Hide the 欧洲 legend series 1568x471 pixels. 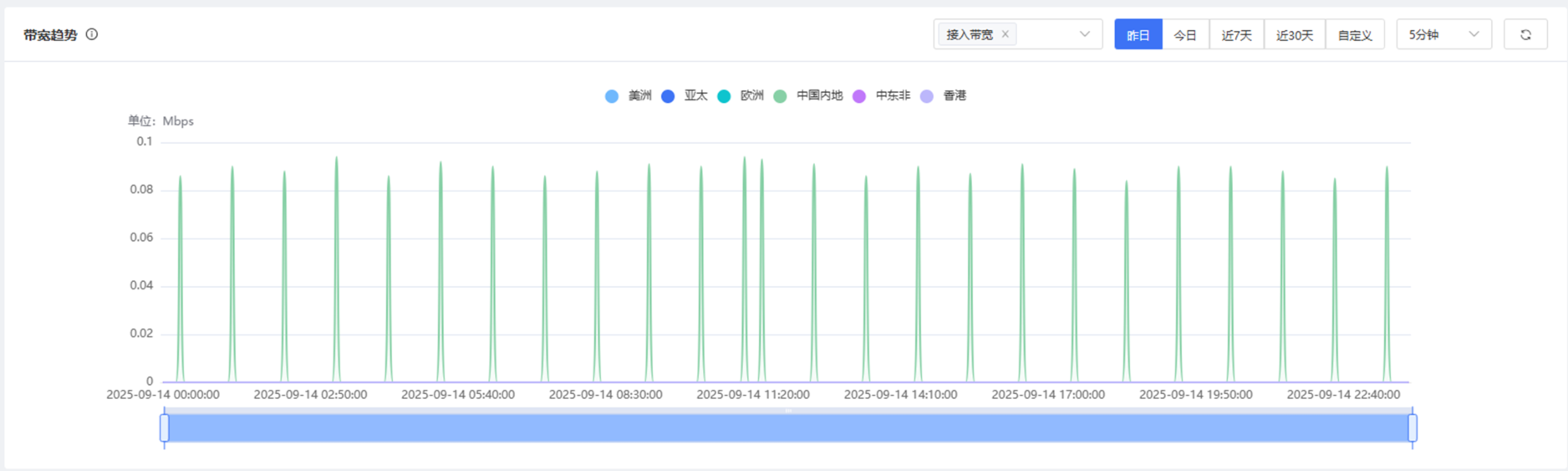click(x=741, y=96)
